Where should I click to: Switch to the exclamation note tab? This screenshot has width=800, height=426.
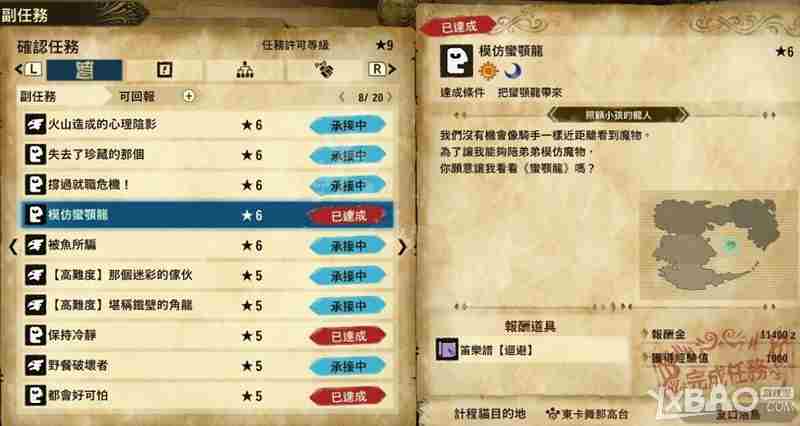pos(164,70)
